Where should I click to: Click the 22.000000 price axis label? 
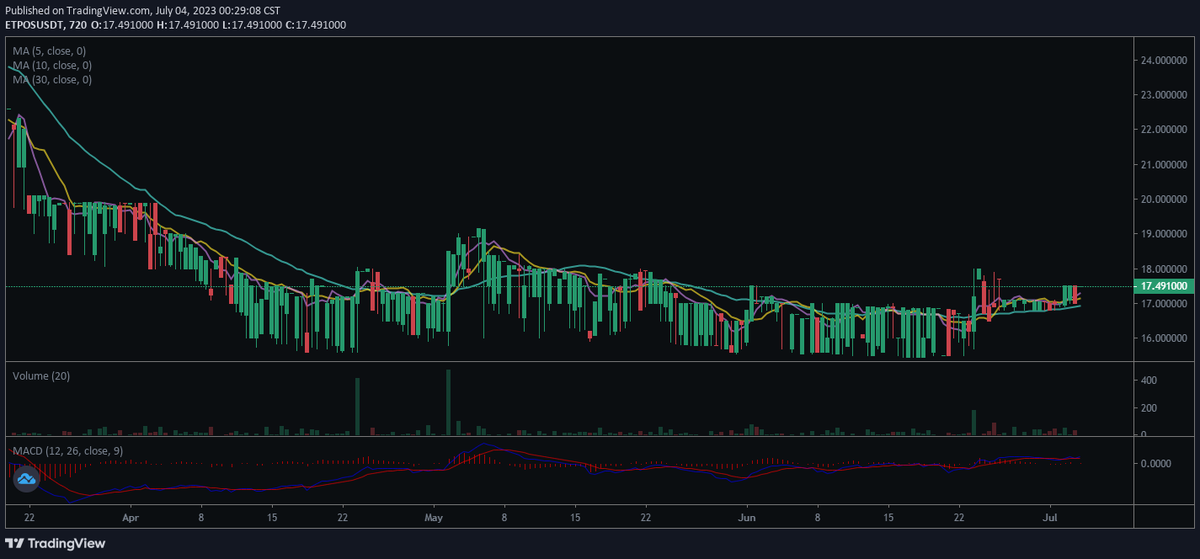click(x=1163, y=130)
